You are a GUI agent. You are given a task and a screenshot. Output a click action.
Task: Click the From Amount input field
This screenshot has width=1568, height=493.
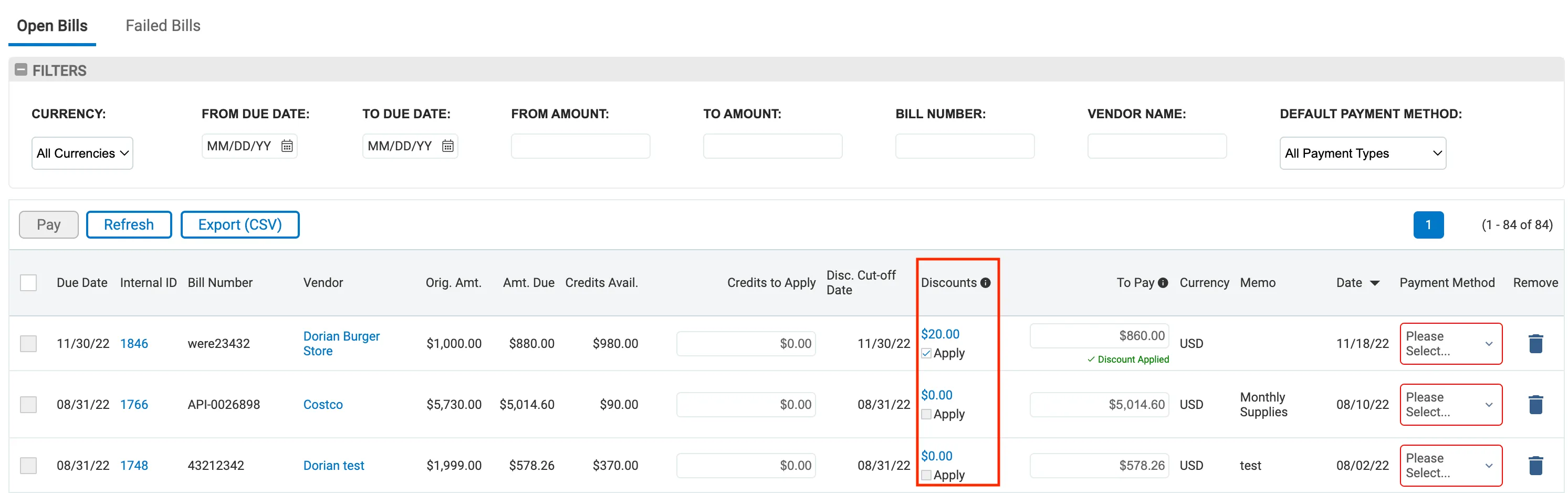click(580, 146)
